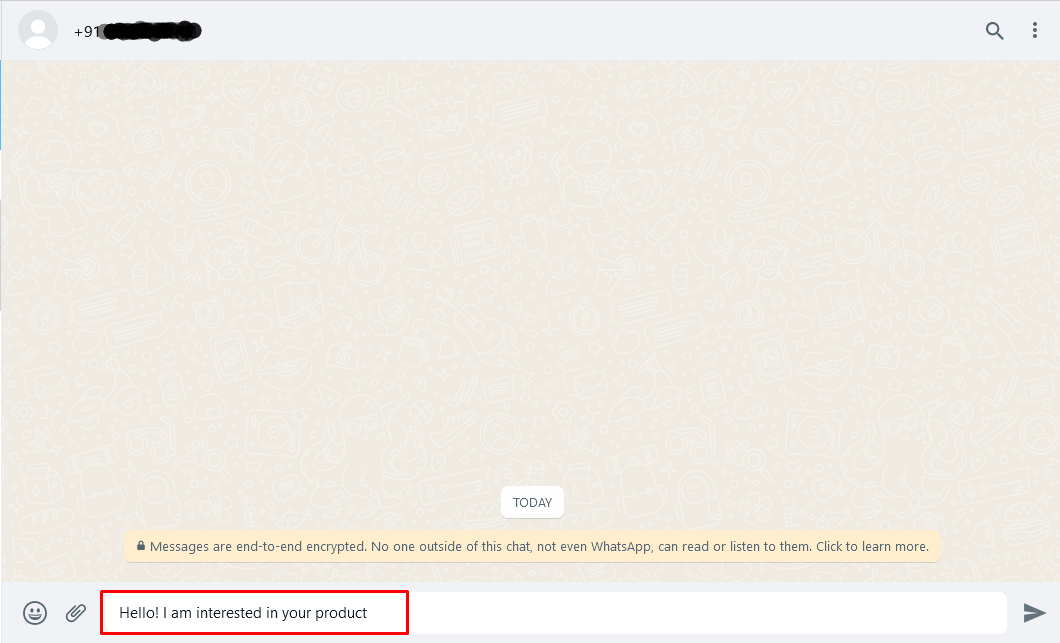Click the lock icon in encryption notice
This screenshot has width=1060, height=643.
[x=141, y=547]
